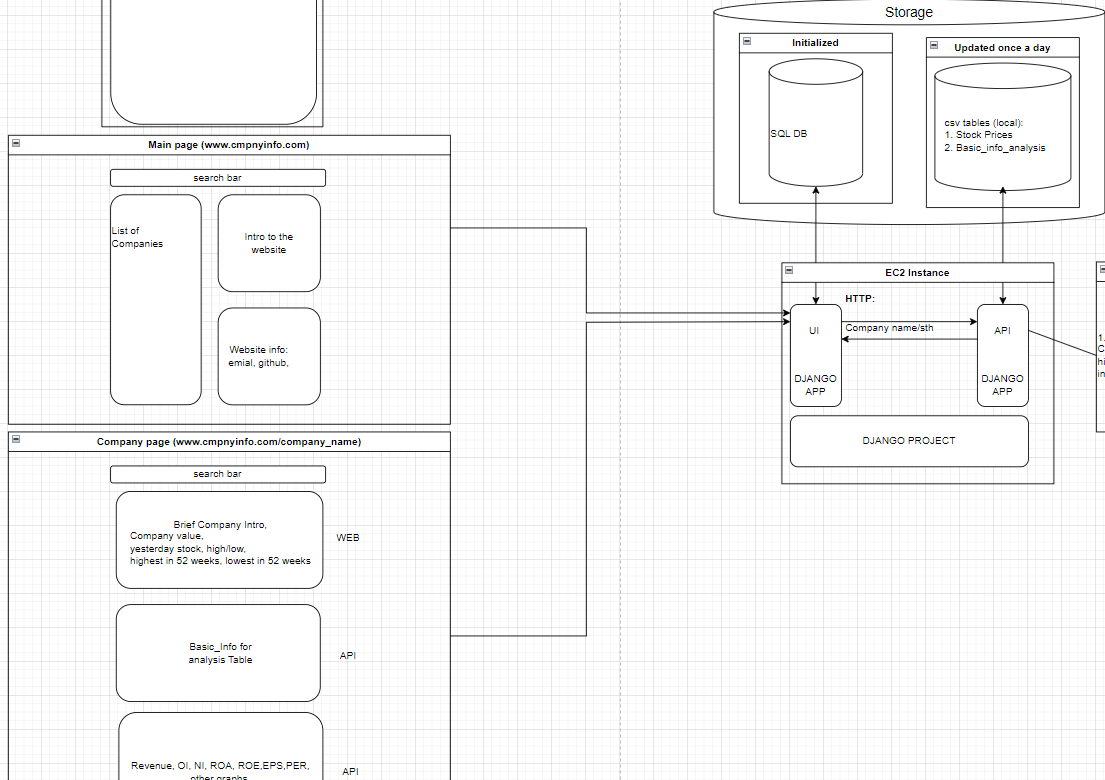Collapse the Initialized storage container
This screenshot has width=1105, height=780.
[x=747, y=41]
